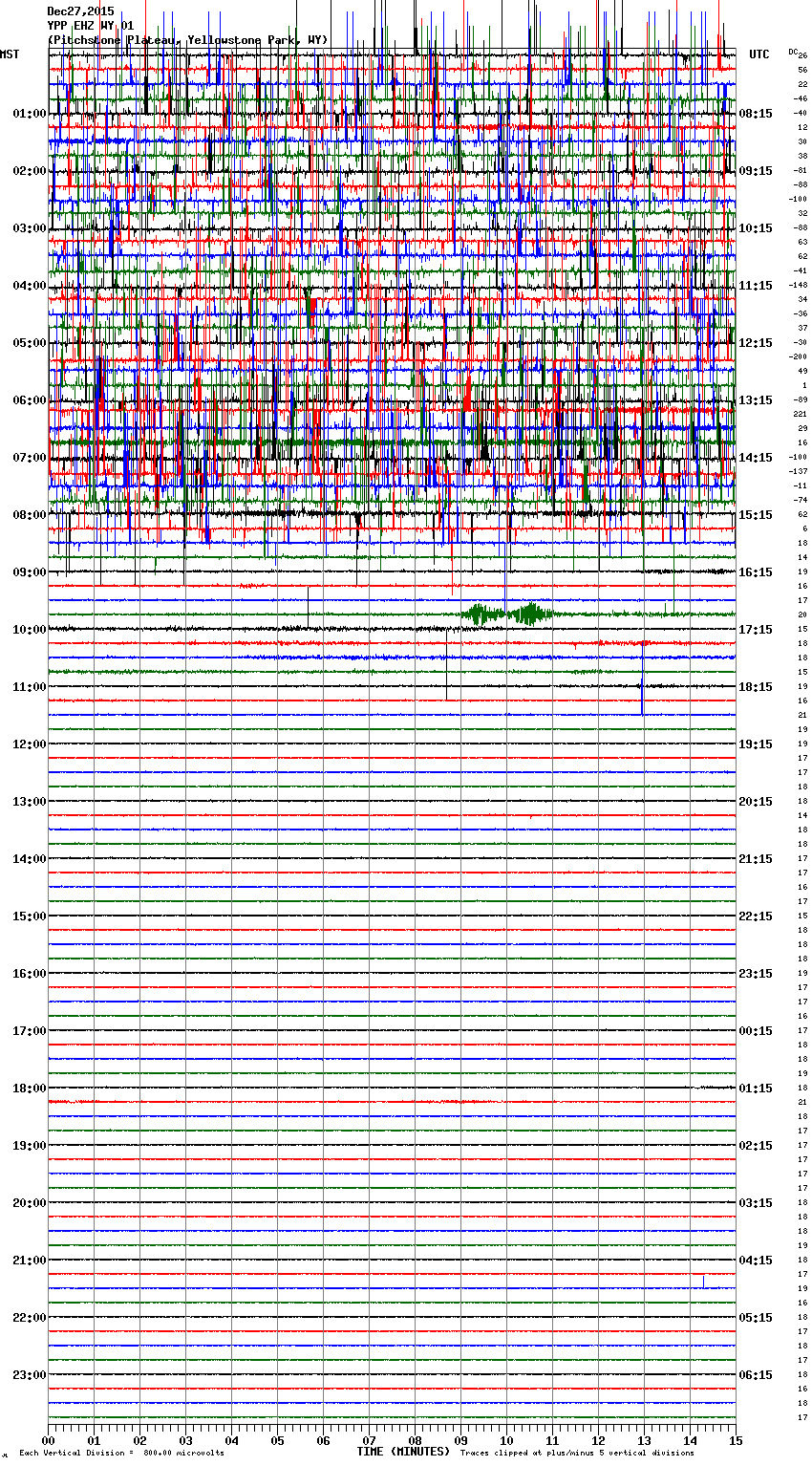This screenshot has height=1466, width=812.
Task: Click the 19:00 MST row label
Action: 29,1146
